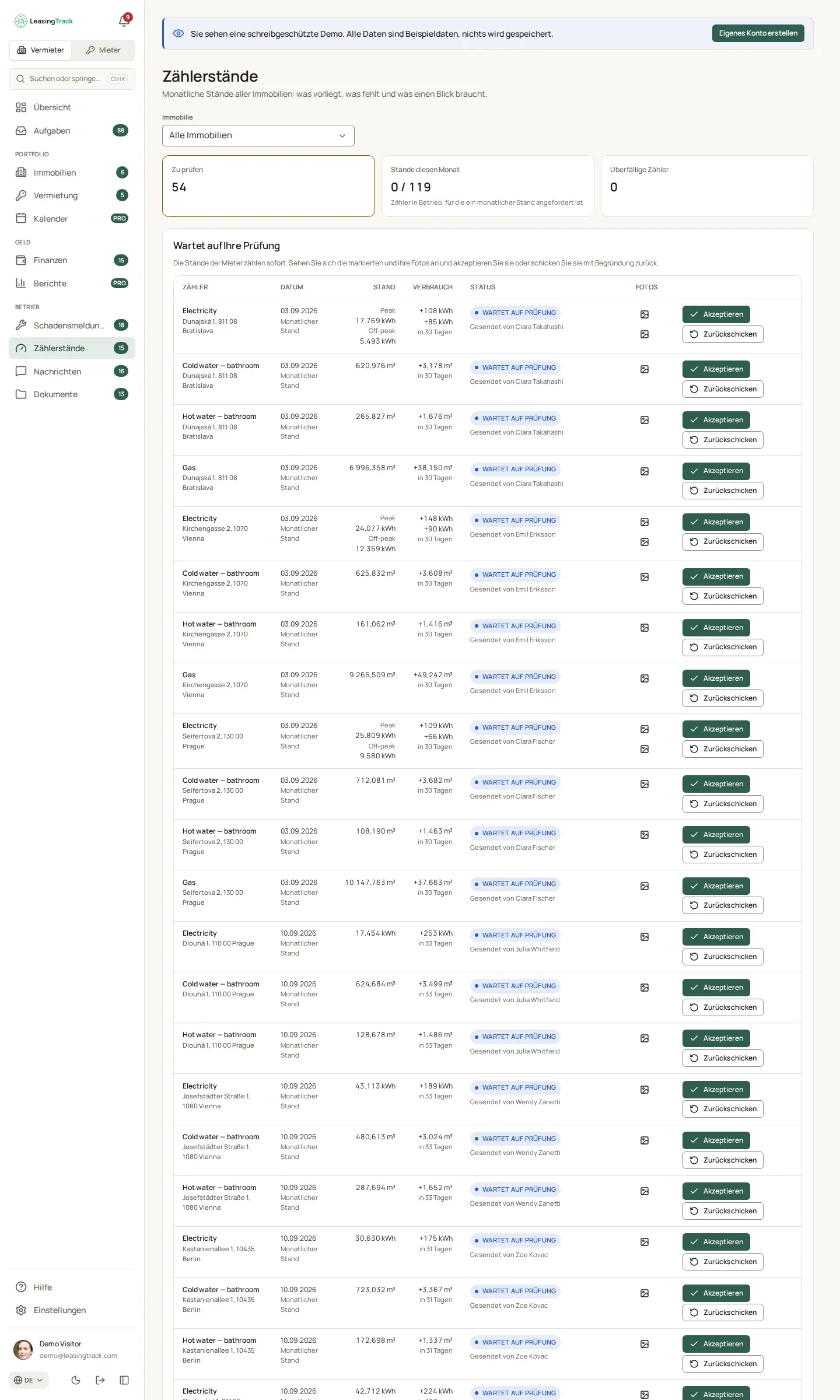Open Dokumente section

coord(72,394)
